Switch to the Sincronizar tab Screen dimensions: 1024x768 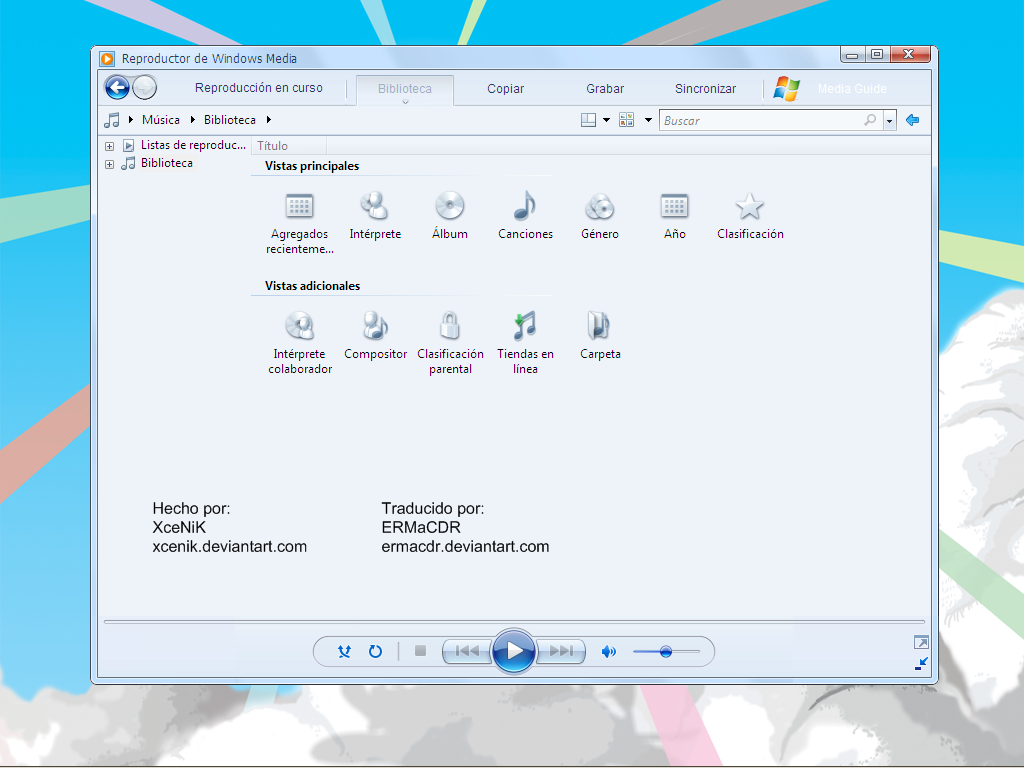pos(705,89)
